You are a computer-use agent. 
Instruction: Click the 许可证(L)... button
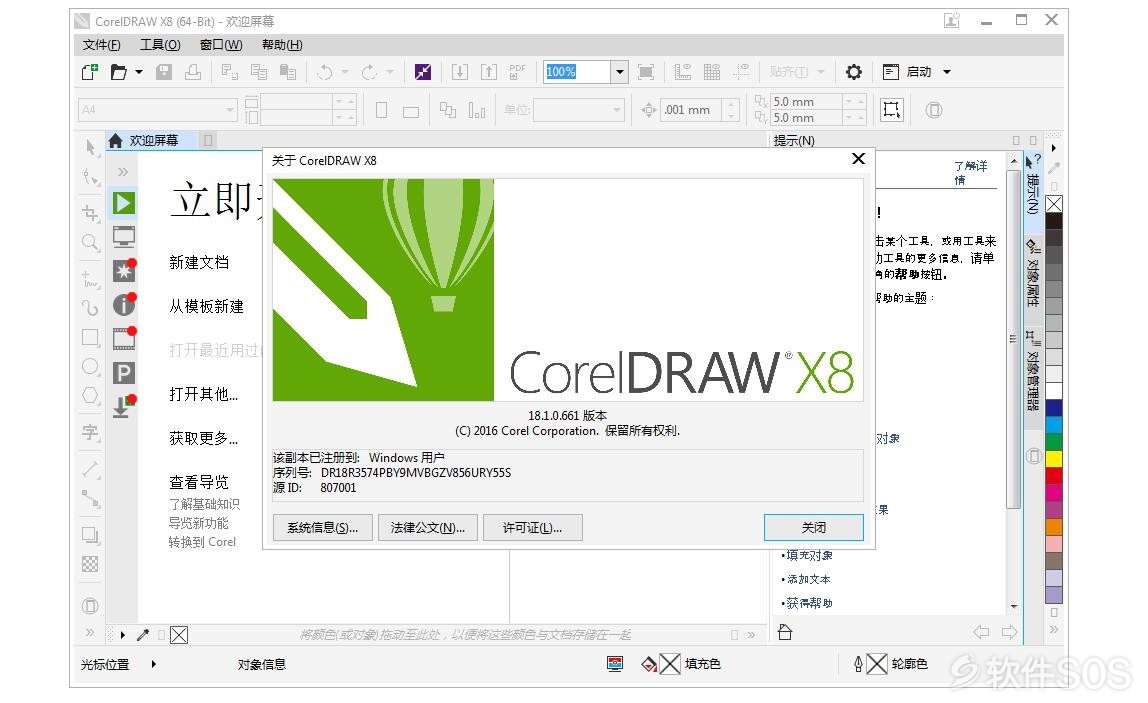(532, 527)
